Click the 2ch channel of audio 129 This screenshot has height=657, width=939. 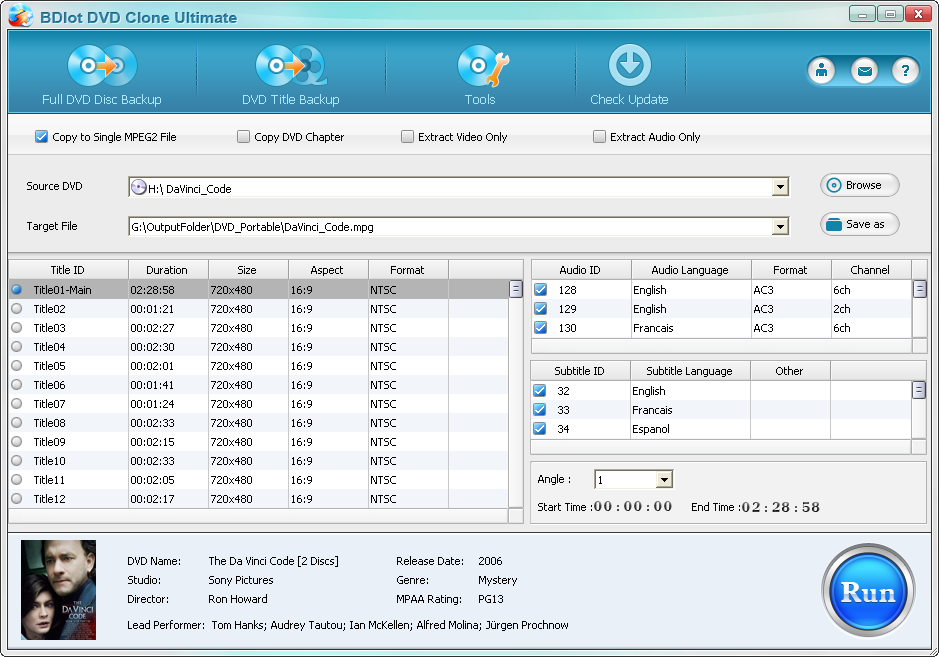pos(842,309)
